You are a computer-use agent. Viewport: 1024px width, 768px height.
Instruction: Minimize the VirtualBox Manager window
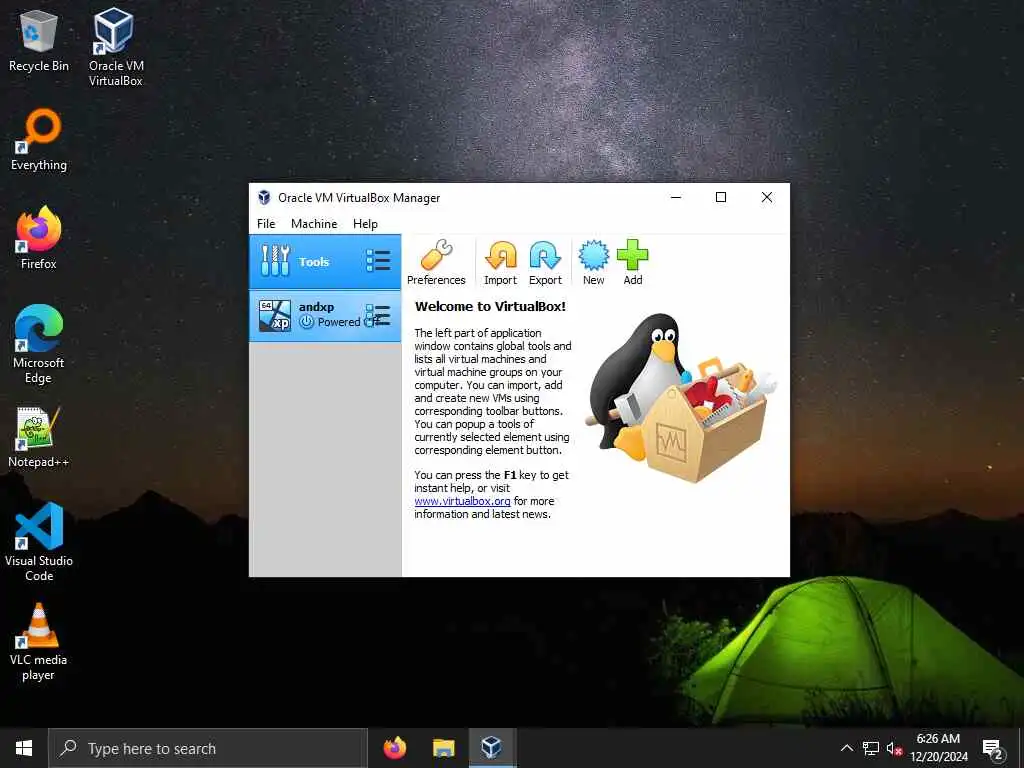click(676, 197)
